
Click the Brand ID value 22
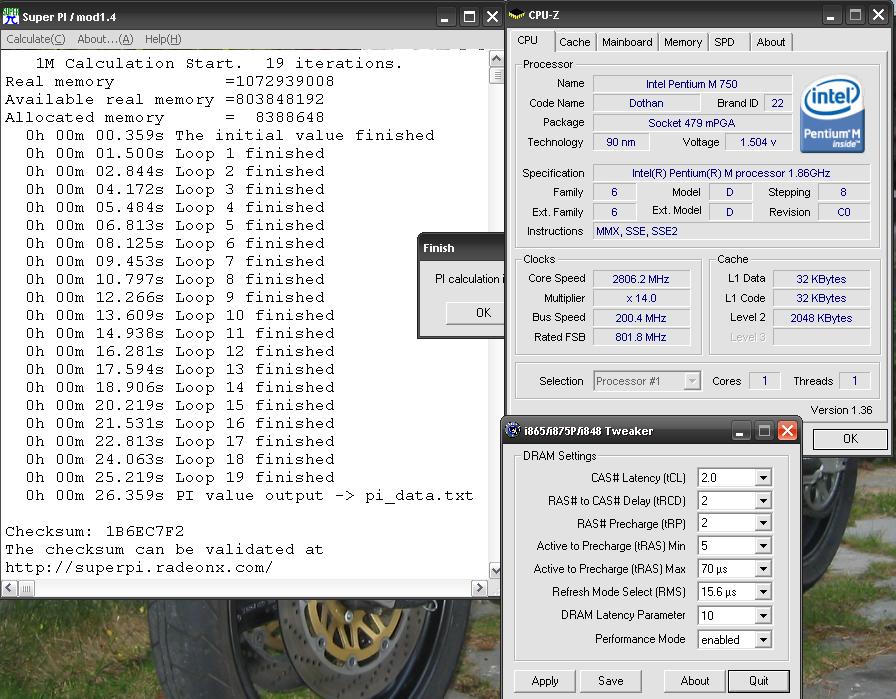pyautogui.click(x=777, y=103)
